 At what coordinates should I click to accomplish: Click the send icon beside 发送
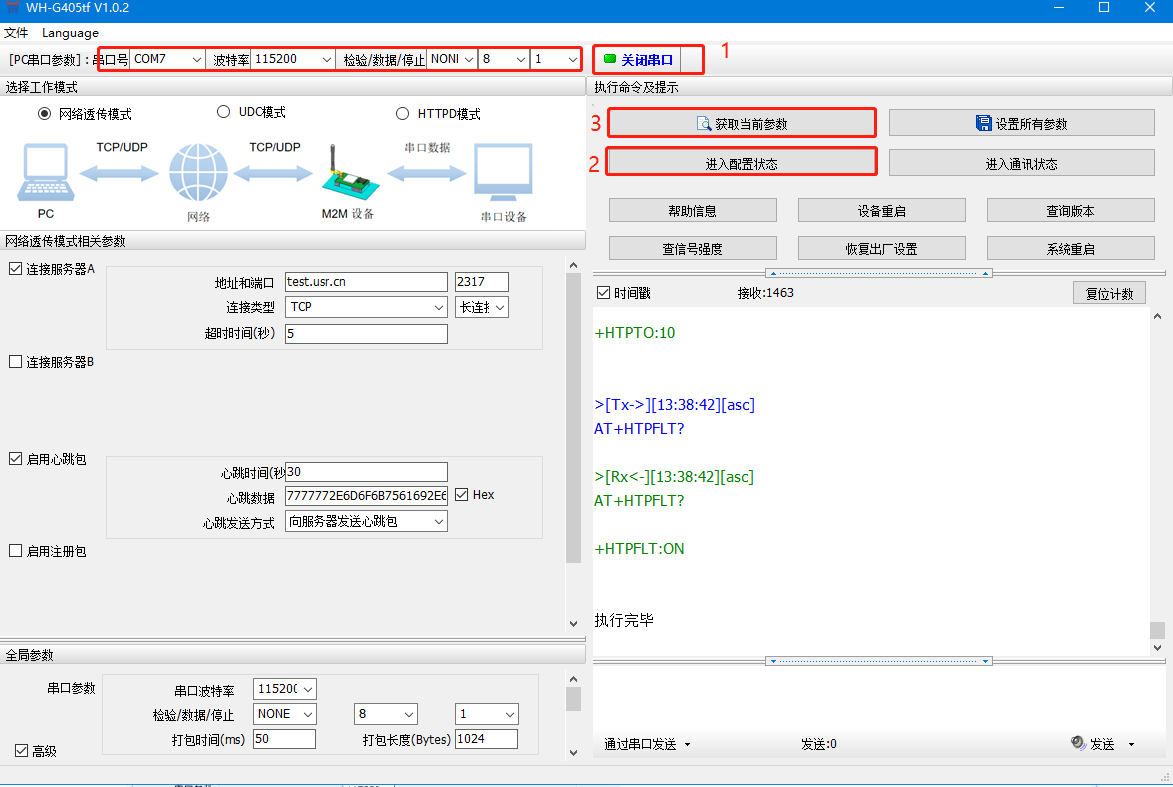tap(1078, 743)
